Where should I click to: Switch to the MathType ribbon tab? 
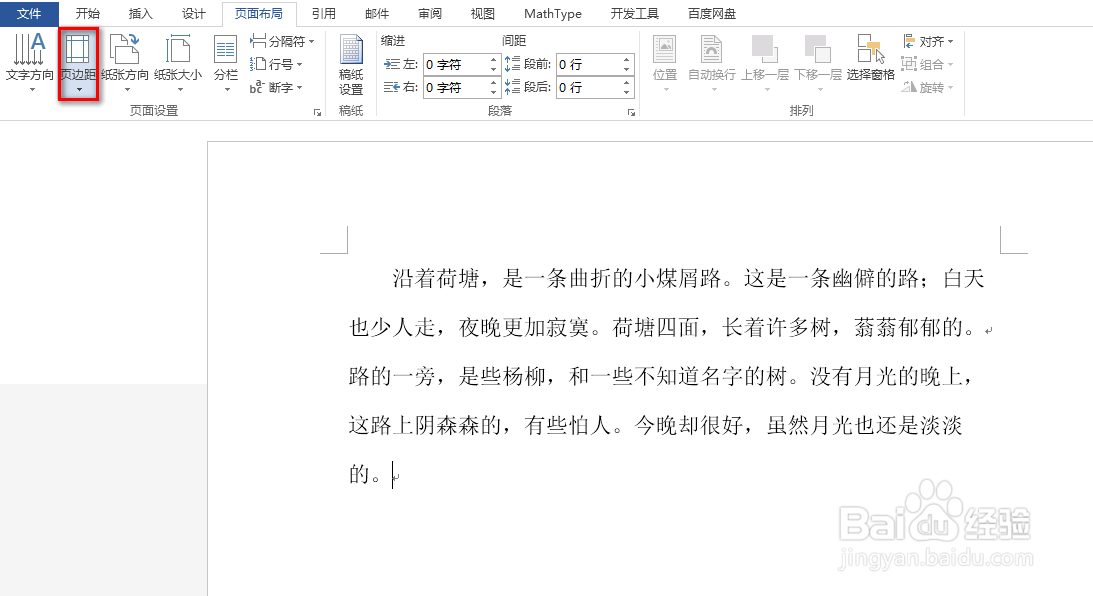click(x=552, y=13)
